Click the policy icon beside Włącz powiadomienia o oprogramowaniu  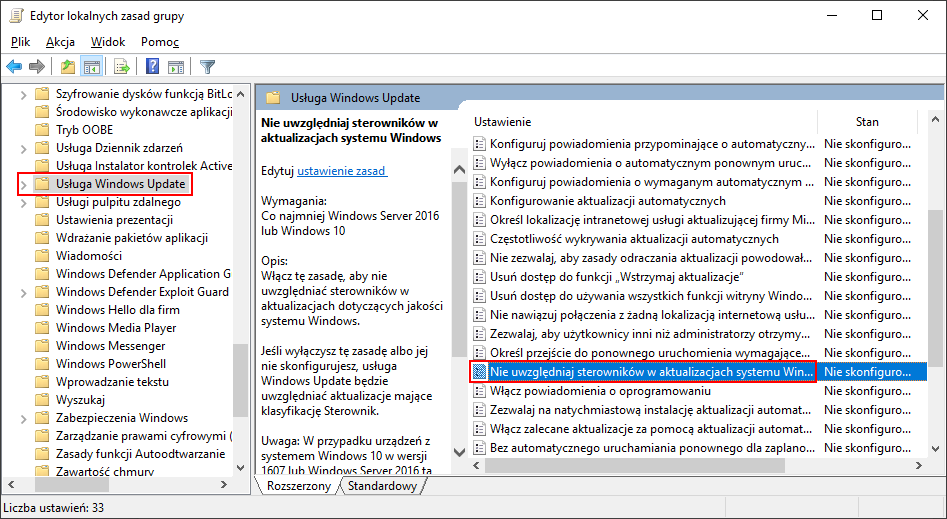click(x=479, y=391)
